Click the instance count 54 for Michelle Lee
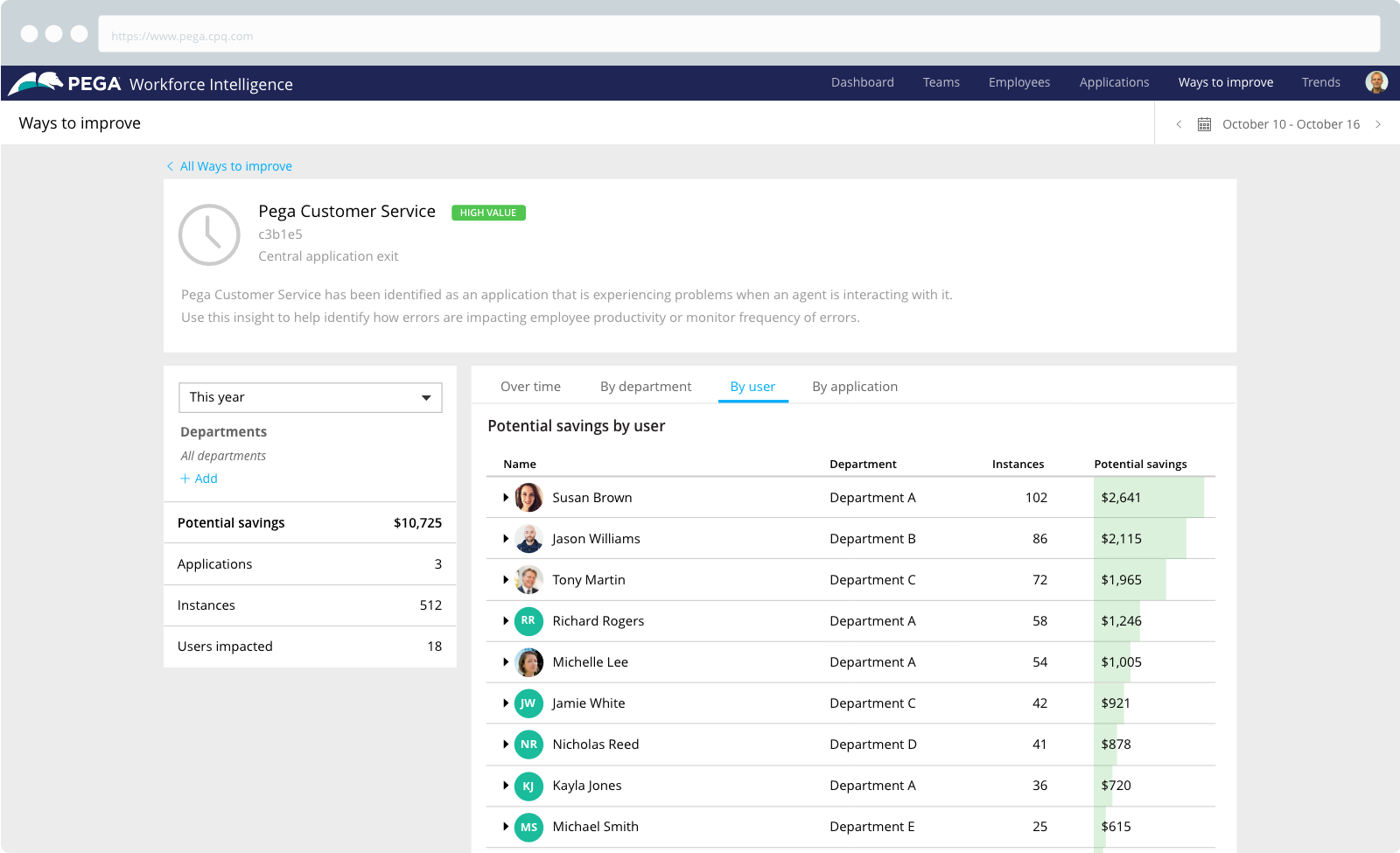 [1039, 662]
